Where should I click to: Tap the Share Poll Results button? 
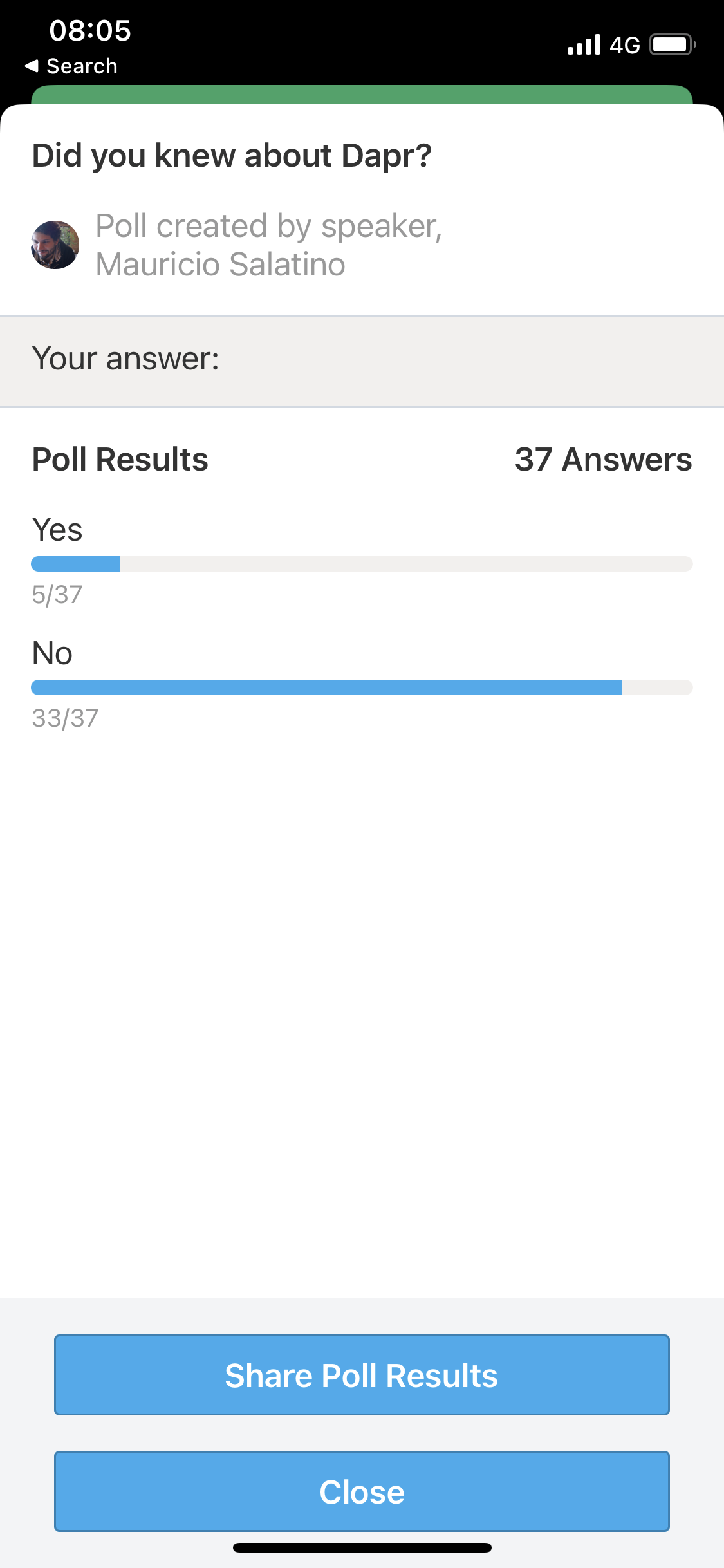click(x=362, y=1375)
